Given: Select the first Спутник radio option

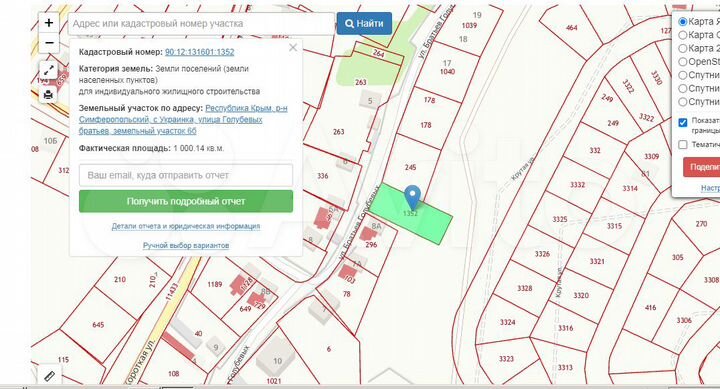Looking at the screenshot, I should 683,75.
